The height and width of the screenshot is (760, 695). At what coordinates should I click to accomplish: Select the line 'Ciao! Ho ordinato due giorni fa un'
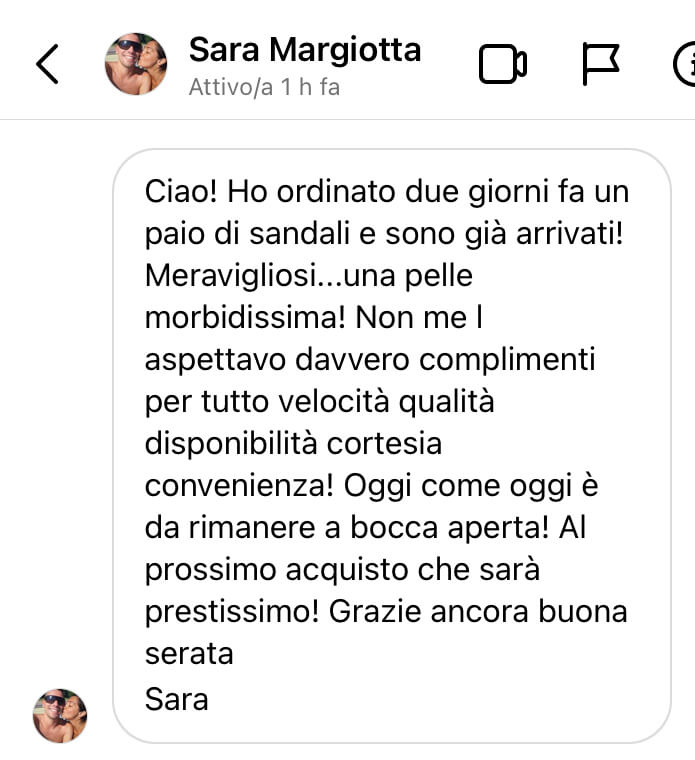click(387, 191)
